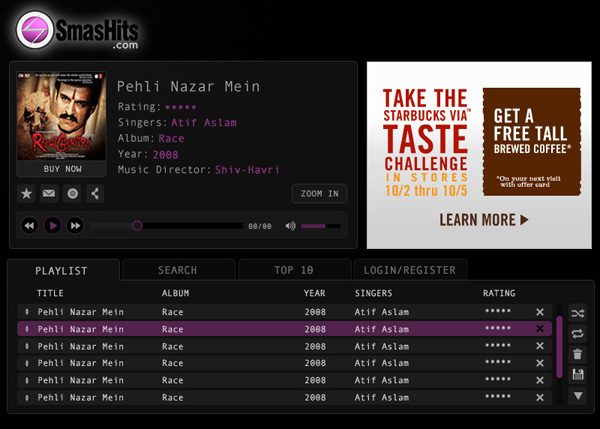The height and width of the screenshot is (429, 600).
Task: Skip to the next track with fast-forward
Action: (x=75, y=226)
